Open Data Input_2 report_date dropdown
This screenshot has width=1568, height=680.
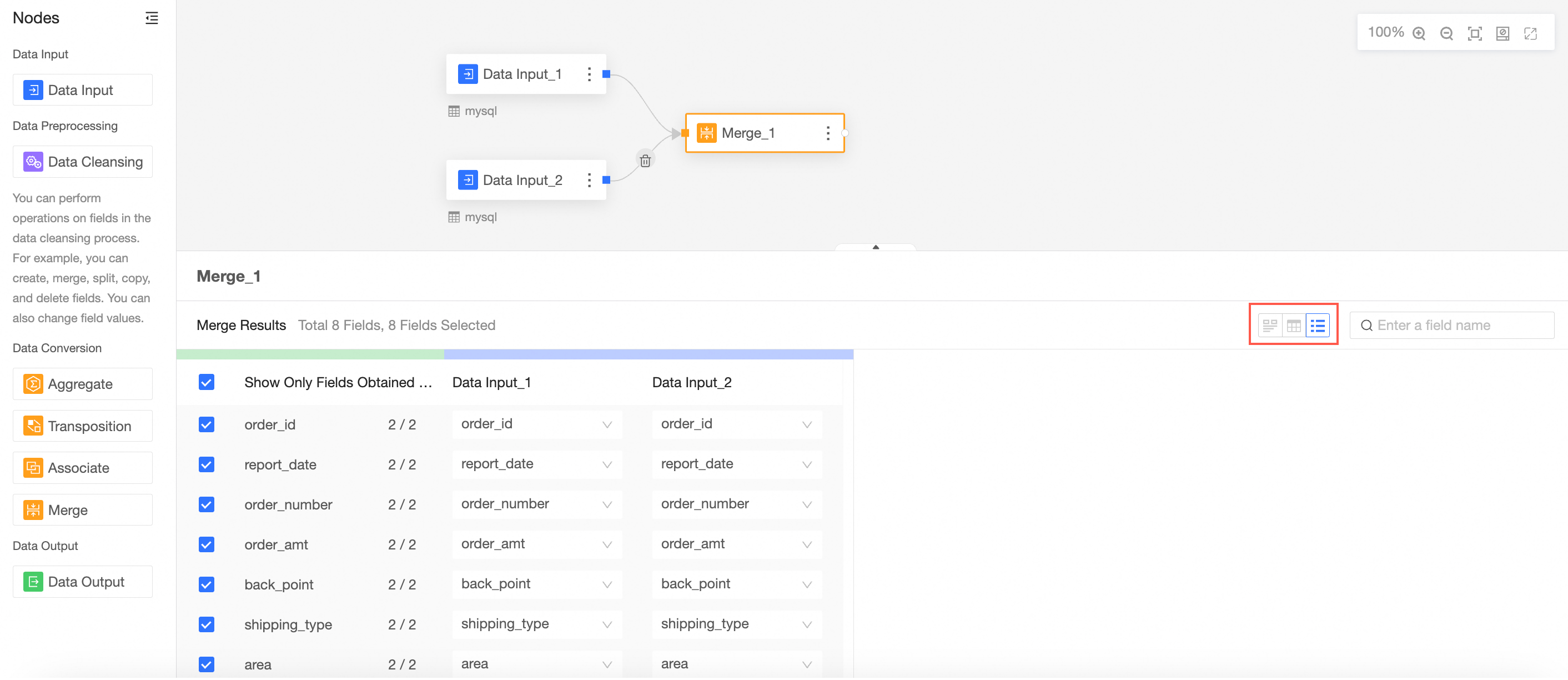coord(736,464)
